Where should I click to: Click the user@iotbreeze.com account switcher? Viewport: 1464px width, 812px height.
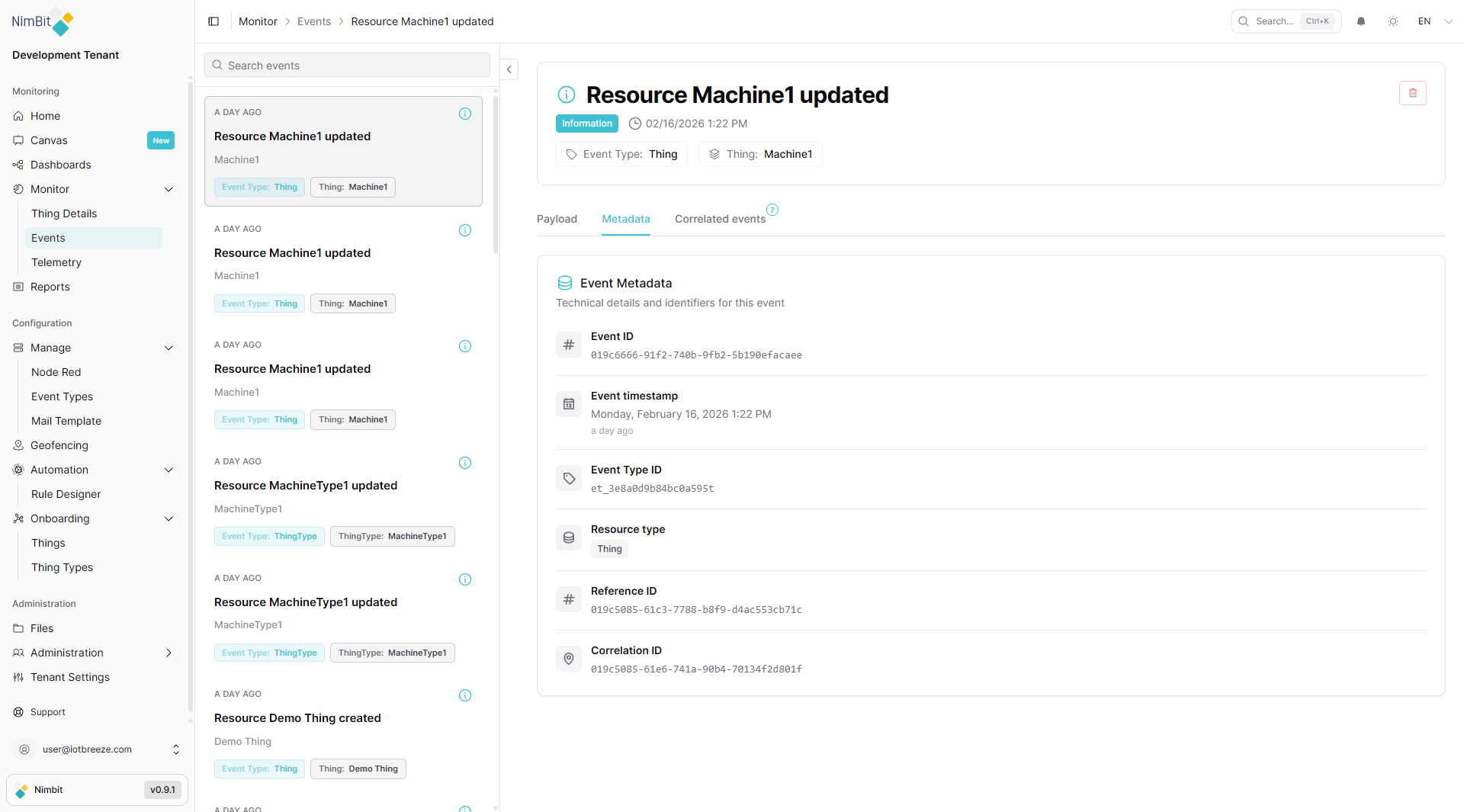tap(97, 749)
